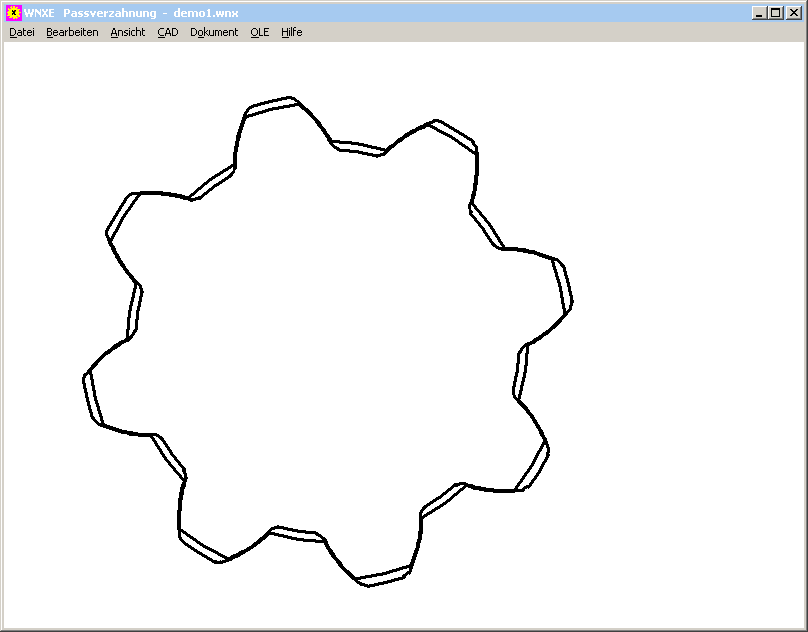Click empty menu bar space right of Hilfe

(x=550, y=32)
